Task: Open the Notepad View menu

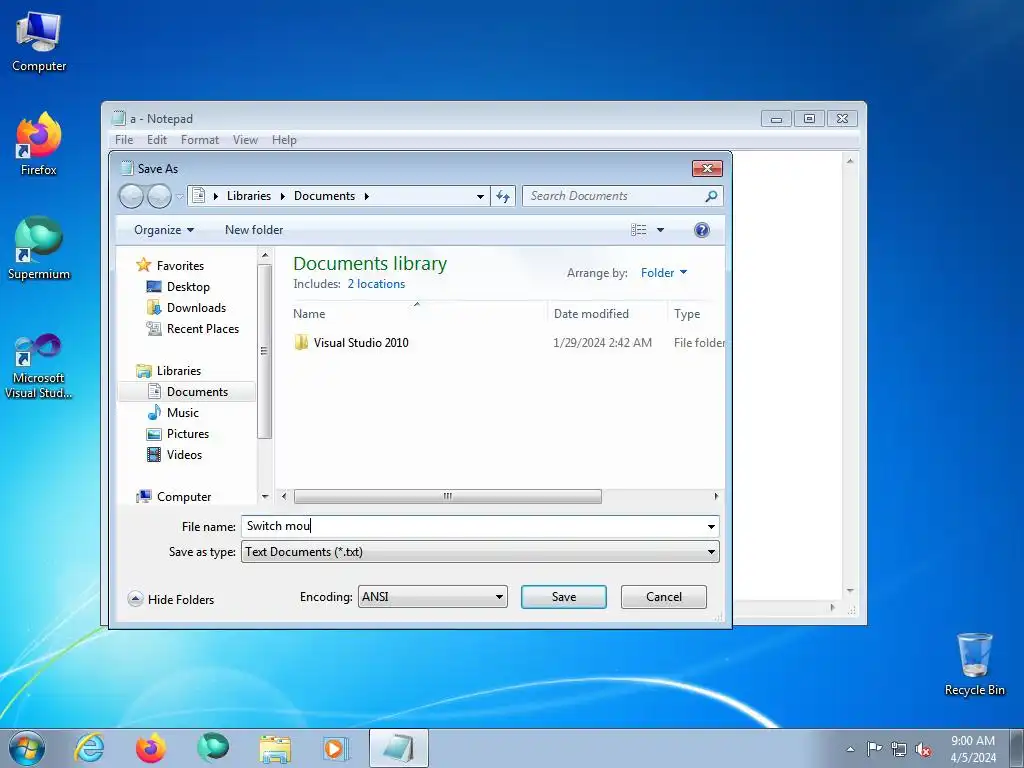Action: (245, 140)
